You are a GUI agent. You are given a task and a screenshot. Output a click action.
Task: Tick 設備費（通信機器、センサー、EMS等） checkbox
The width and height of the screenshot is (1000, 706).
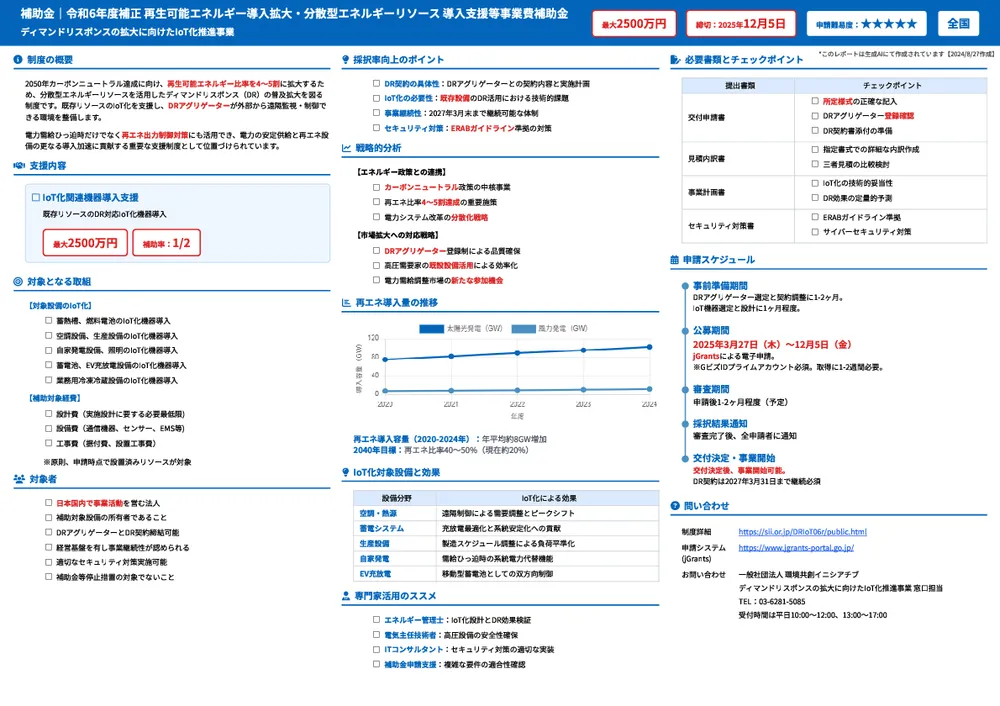click(x=48, y=429)
